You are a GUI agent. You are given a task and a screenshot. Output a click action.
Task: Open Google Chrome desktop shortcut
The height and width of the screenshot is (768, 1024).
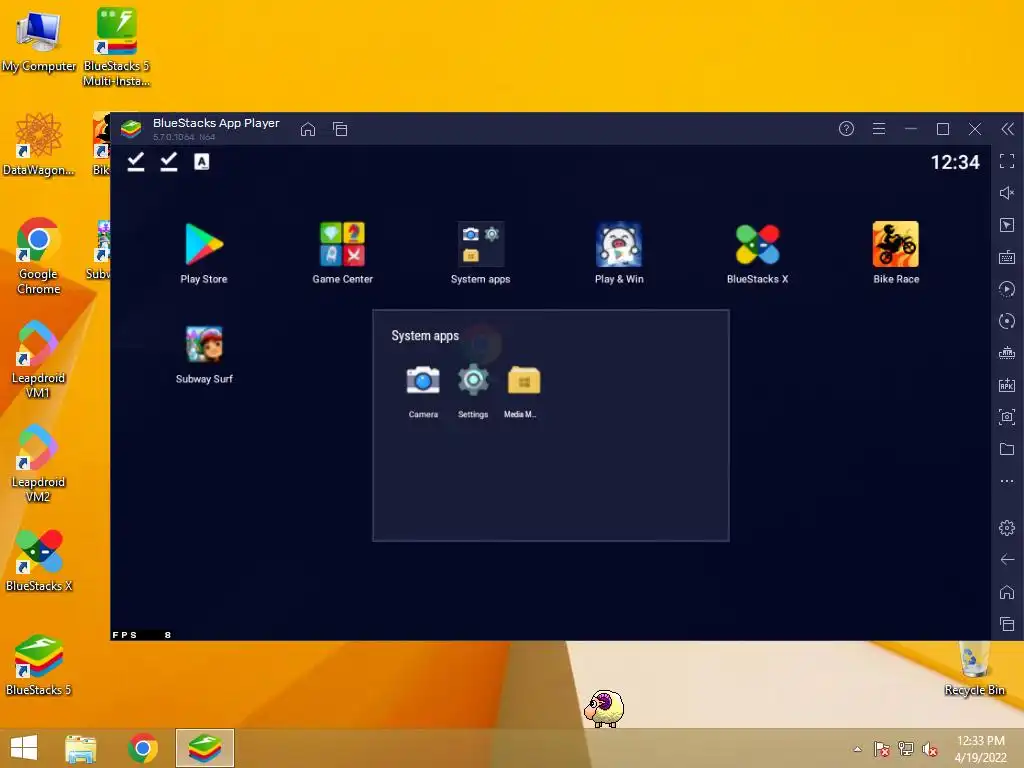39,255
